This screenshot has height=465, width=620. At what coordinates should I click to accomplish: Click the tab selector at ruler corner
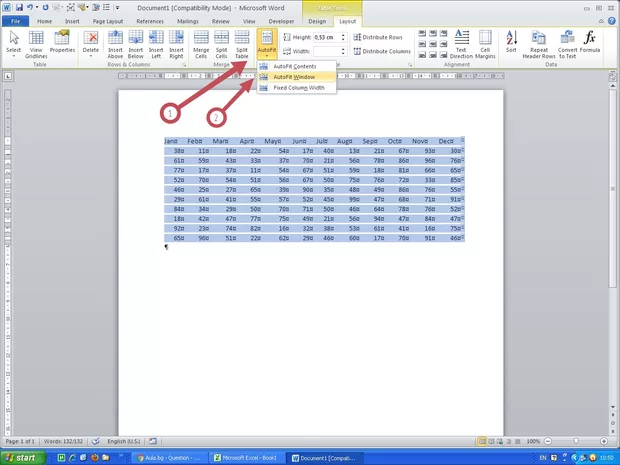coord(8,76)
